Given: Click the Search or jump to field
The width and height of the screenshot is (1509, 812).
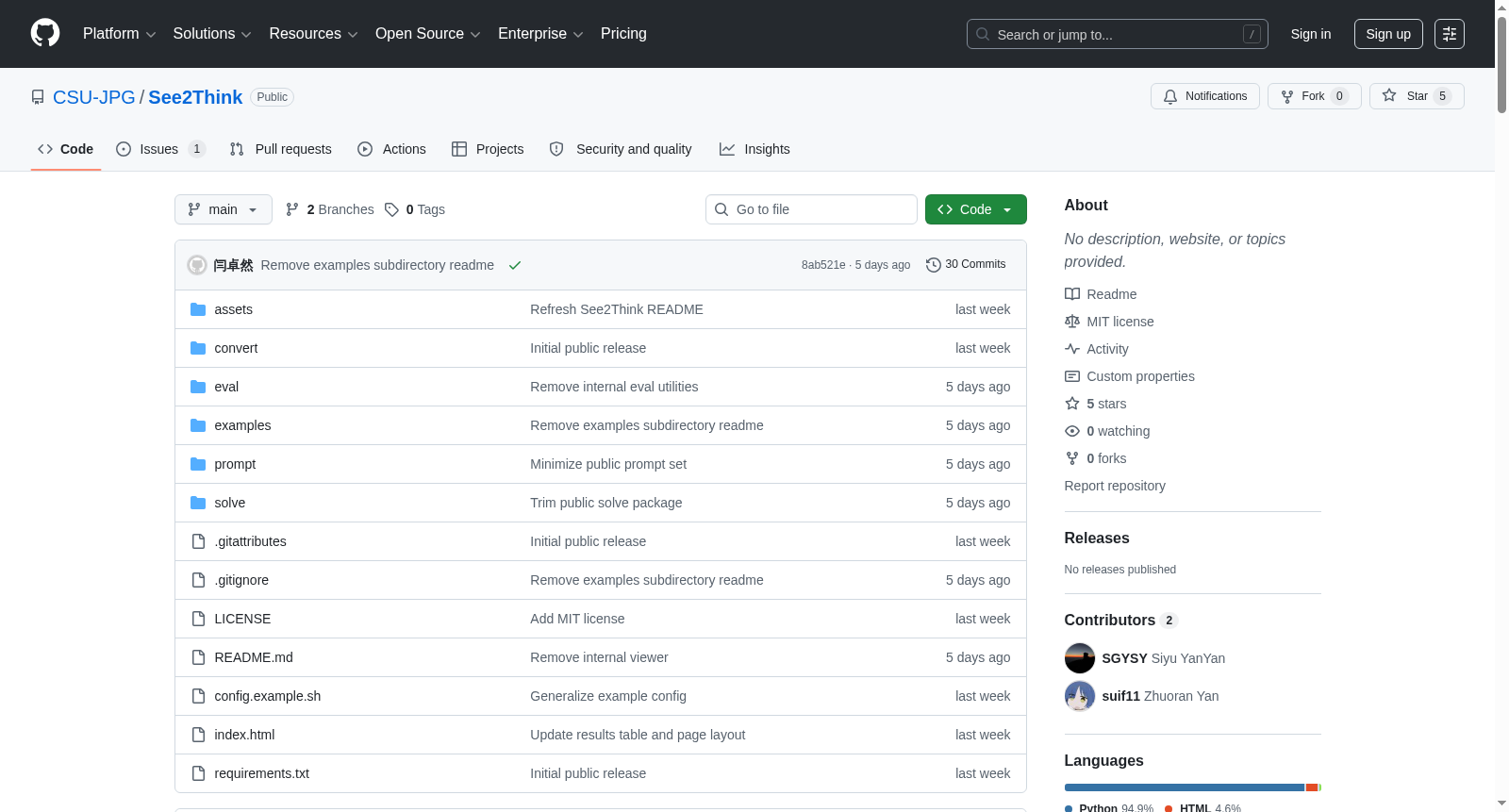Looking at the screenshot, I should pyautogui.click(x=1118, y=34).
